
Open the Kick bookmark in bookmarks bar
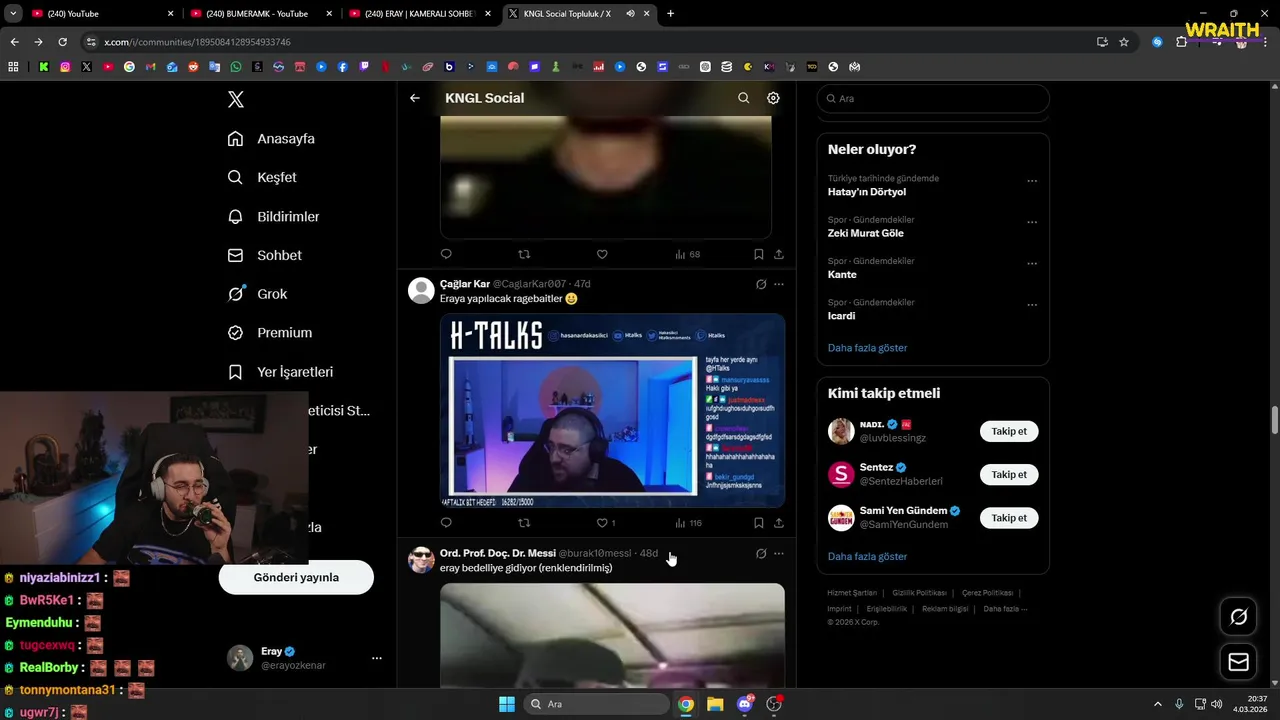pyautogui.click(x=44, y=67)
